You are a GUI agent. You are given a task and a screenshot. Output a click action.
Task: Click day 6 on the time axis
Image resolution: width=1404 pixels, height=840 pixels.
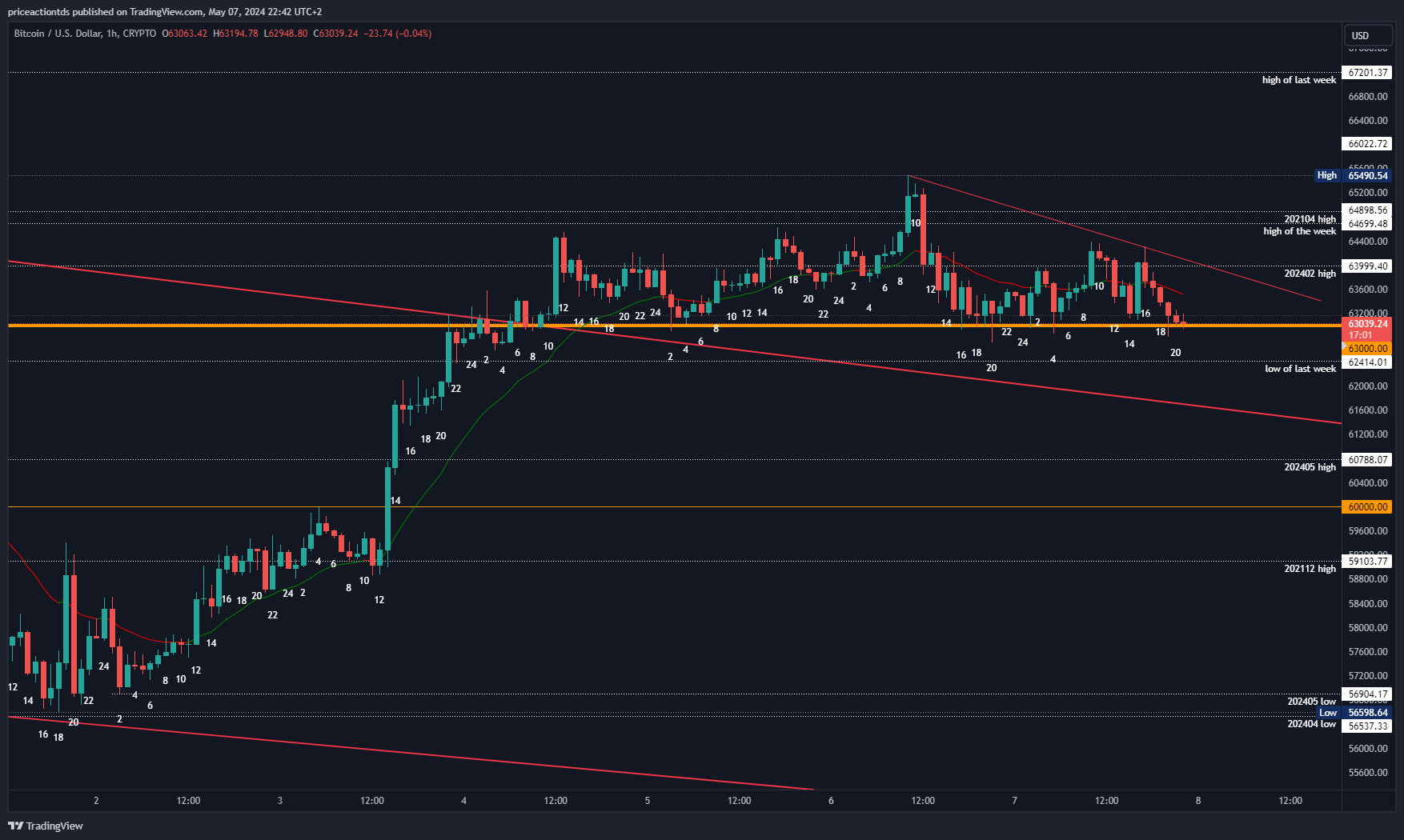(831, 801)
